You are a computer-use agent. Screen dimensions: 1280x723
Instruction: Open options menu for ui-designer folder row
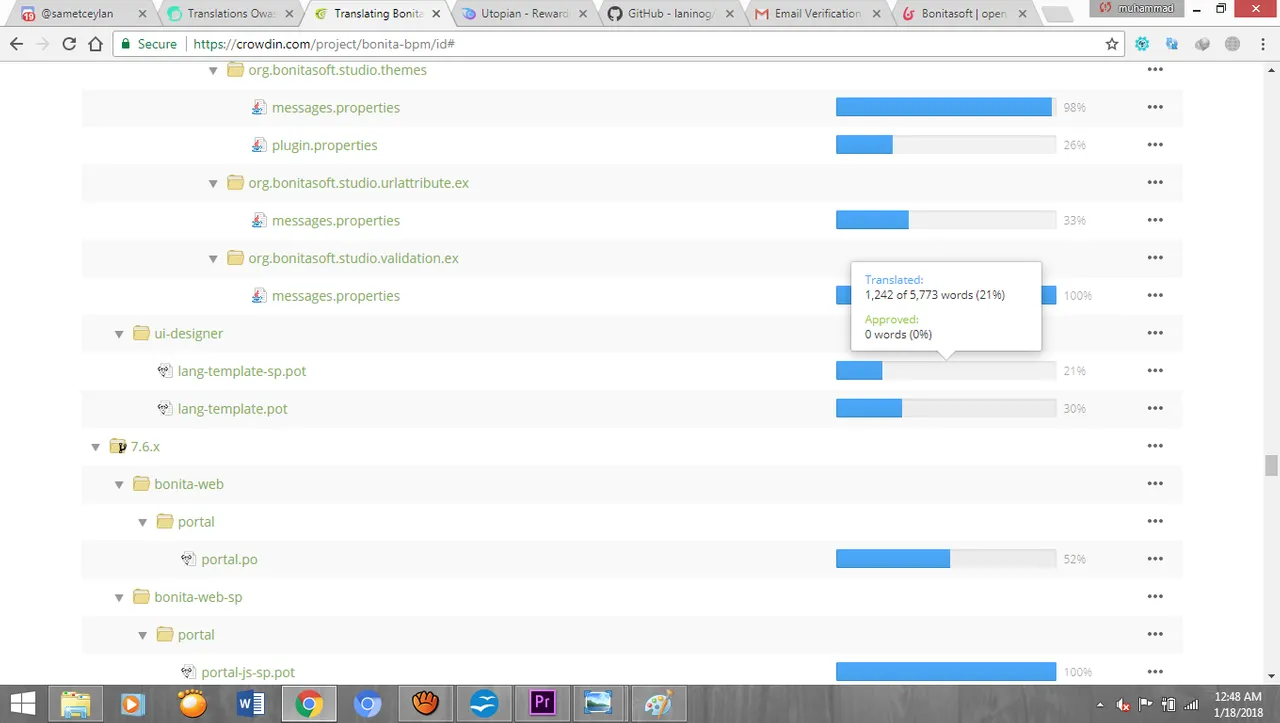pyautogui.click(x=1155, y=333)
